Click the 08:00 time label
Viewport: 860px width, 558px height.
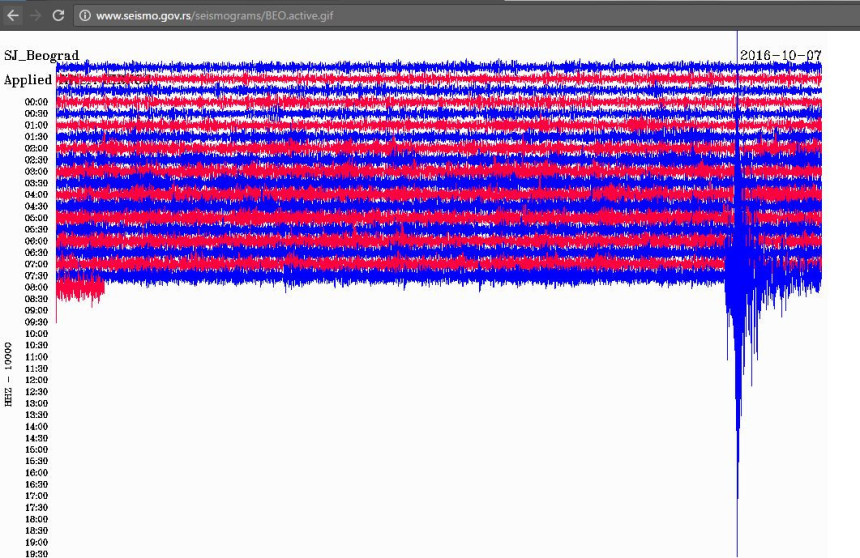pyautogui.click(x=36, y=288)
